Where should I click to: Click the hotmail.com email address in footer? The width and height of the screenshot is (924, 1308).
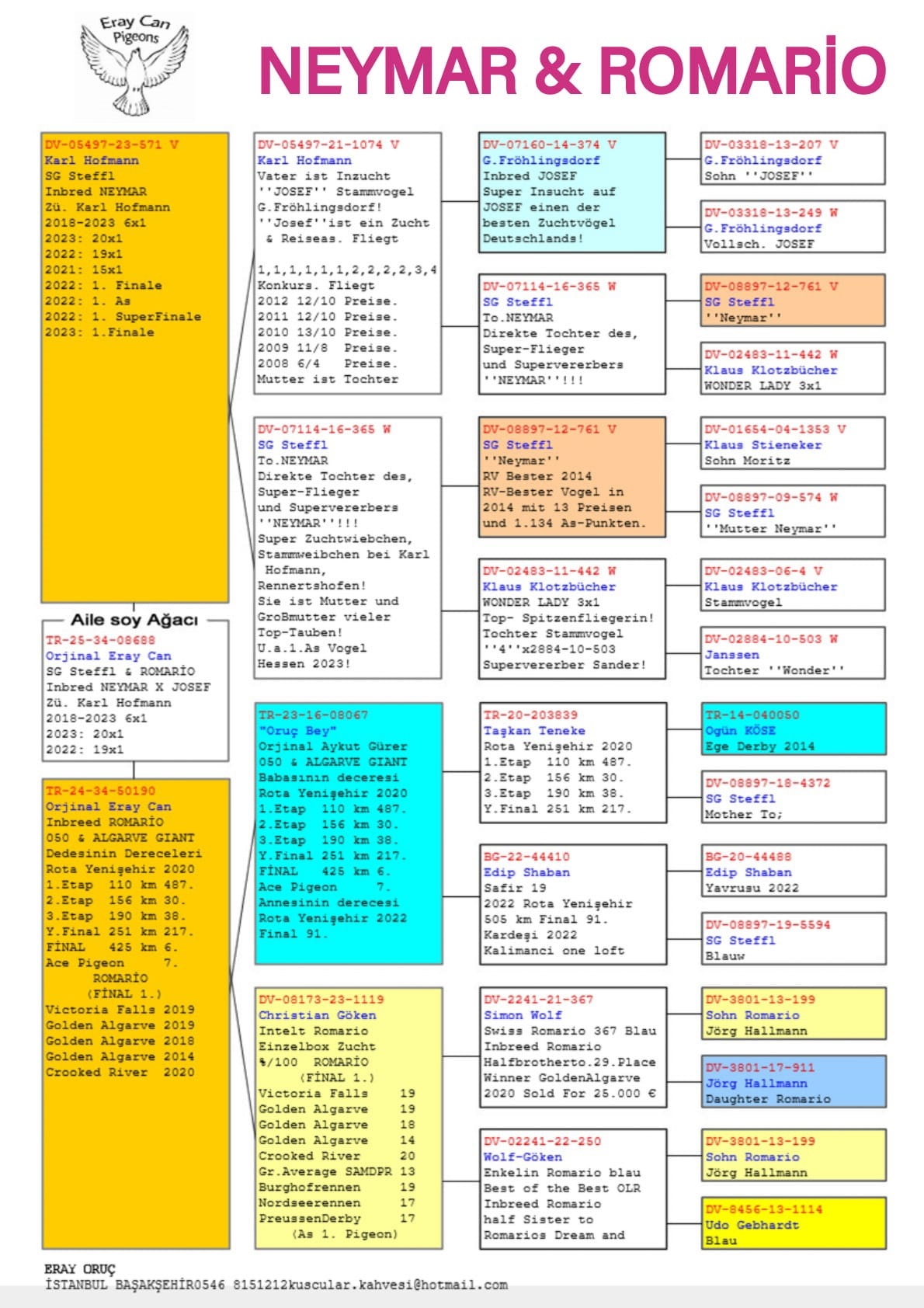[398, 1285]
